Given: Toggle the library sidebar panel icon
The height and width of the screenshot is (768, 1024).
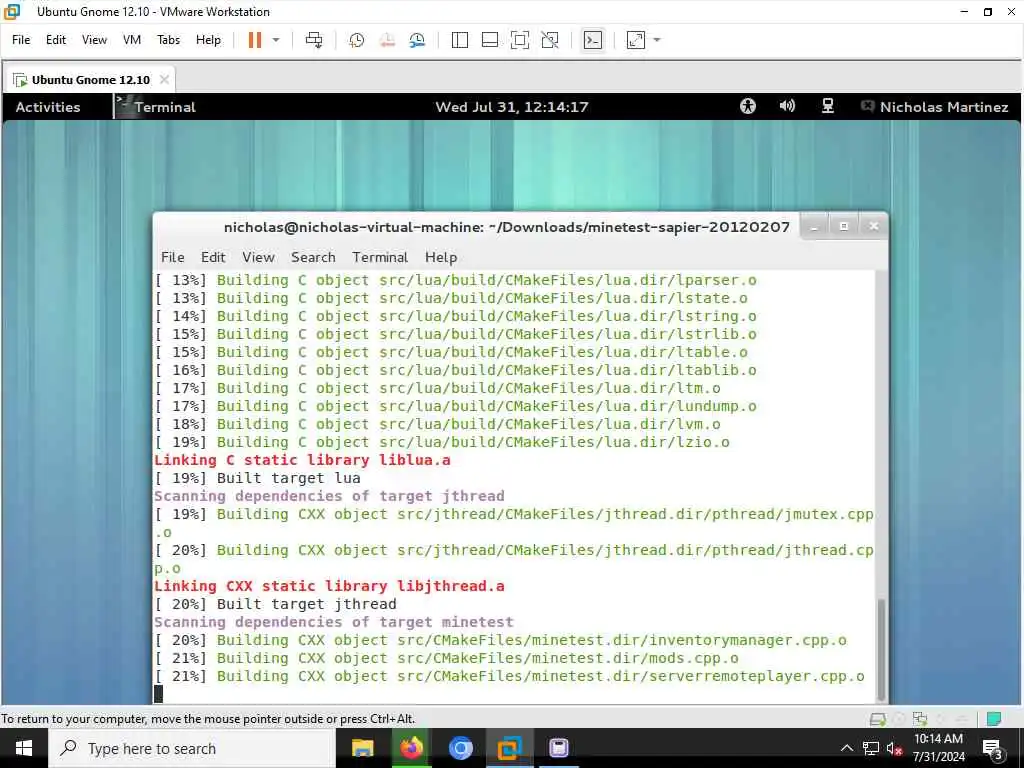Looking at the screenshot, I should [x=460, y=40].
